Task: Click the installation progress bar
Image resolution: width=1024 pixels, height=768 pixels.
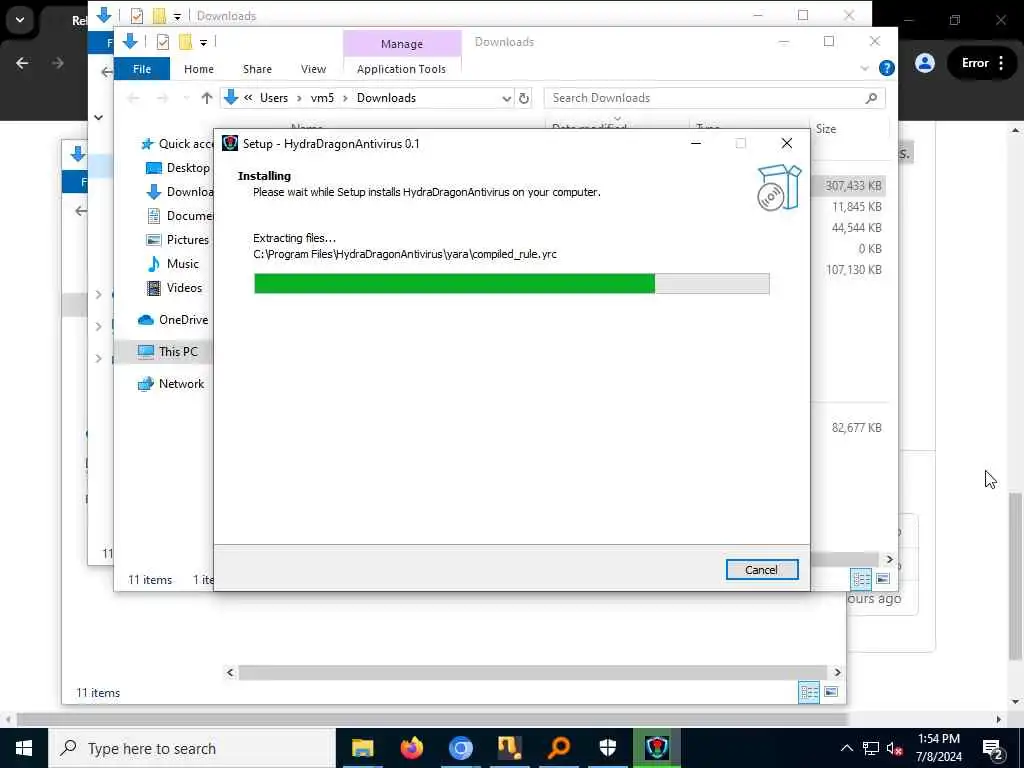Action: pos(511,283)
